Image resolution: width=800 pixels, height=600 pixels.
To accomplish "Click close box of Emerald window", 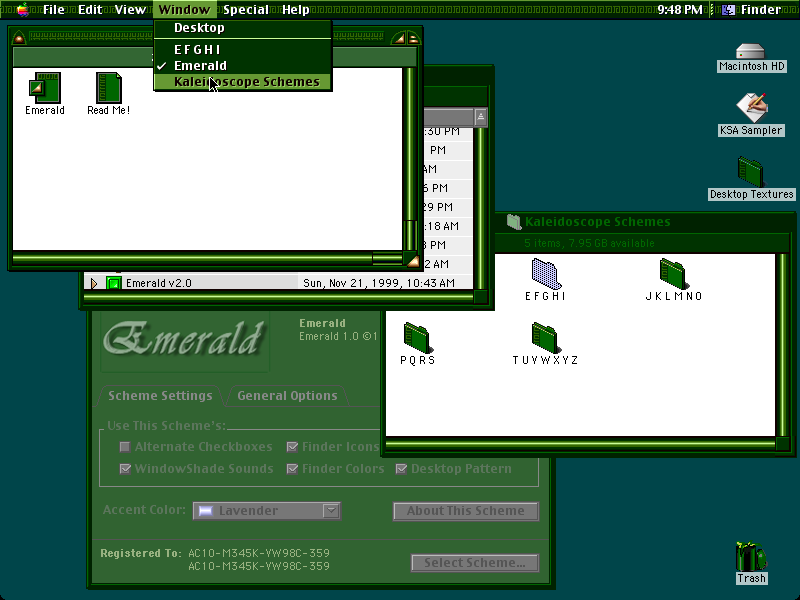I will [19, 38].
